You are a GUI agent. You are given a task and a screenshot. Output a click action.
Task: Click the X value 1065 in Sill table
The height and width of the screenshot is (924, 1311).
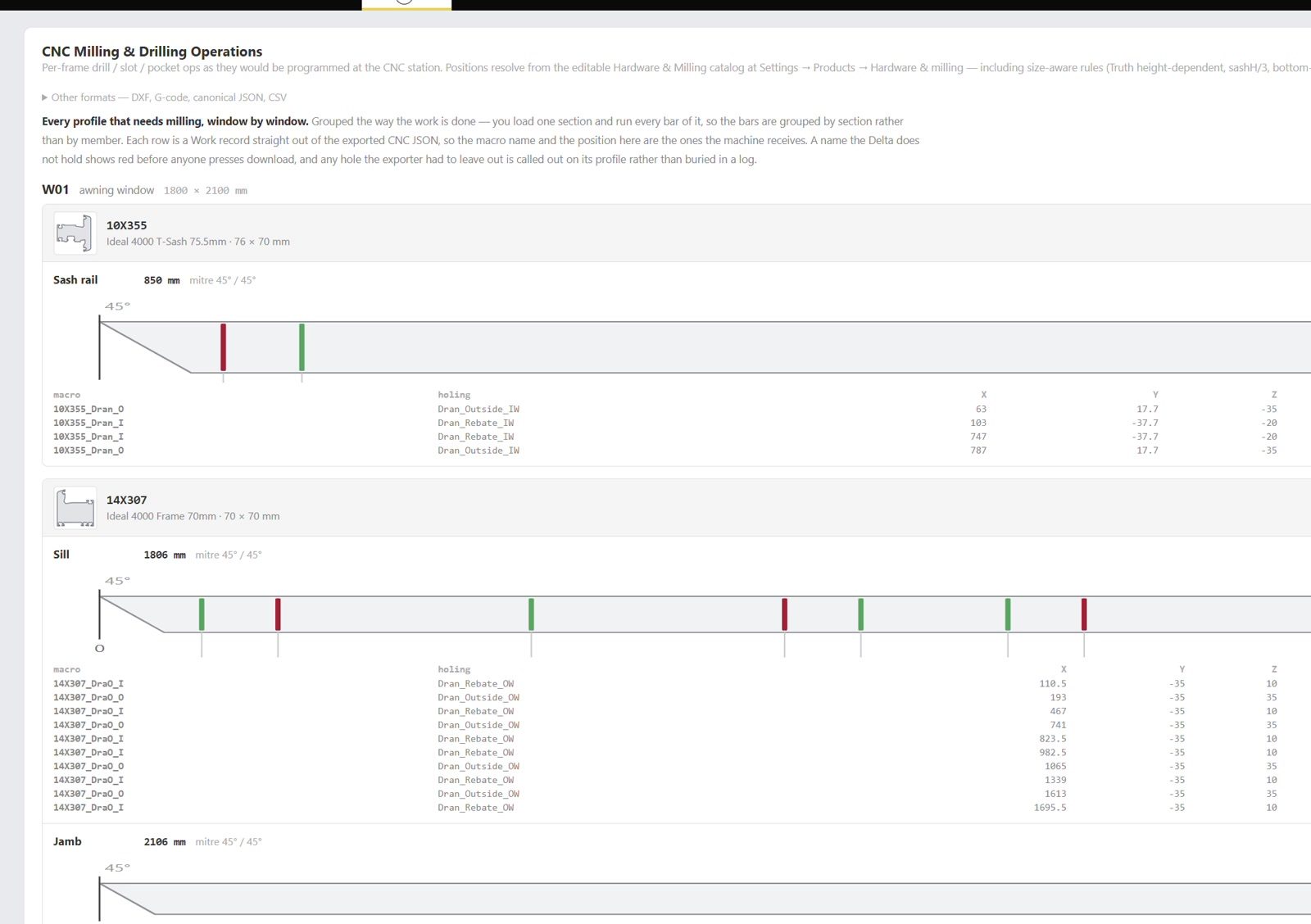(1055, 766)
